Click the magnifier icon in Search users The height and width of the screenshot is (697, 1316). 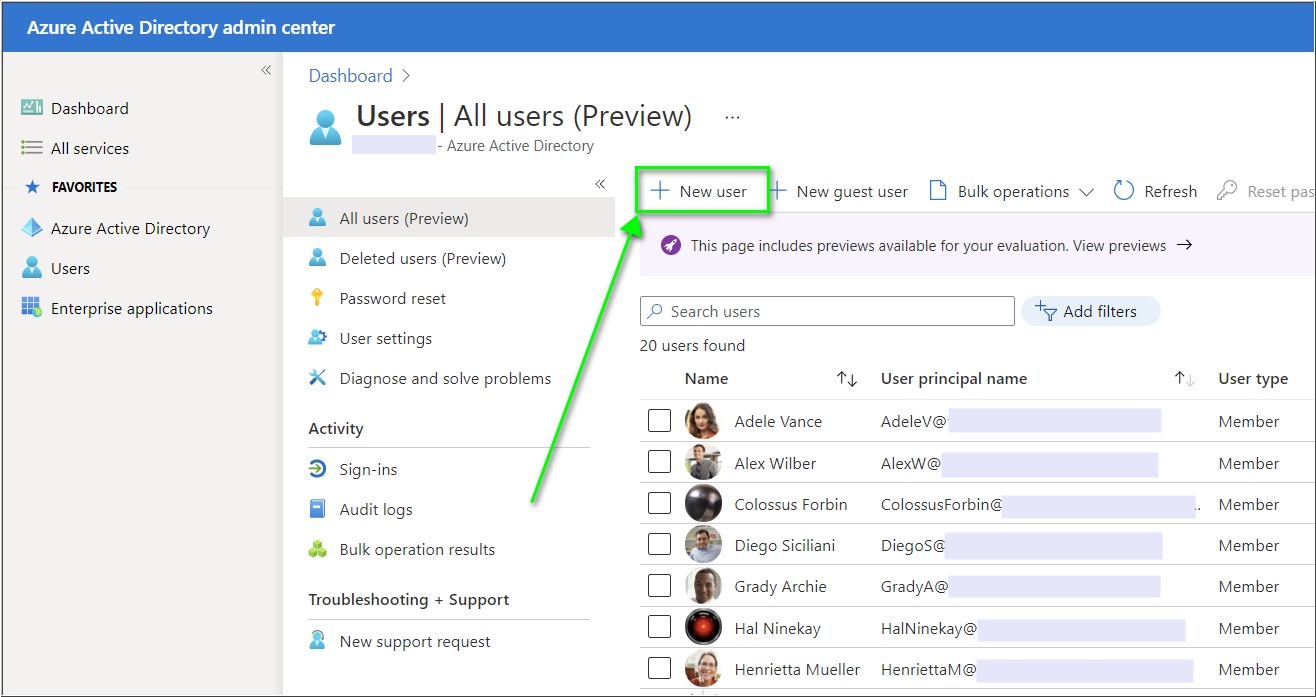pos(655,311)
